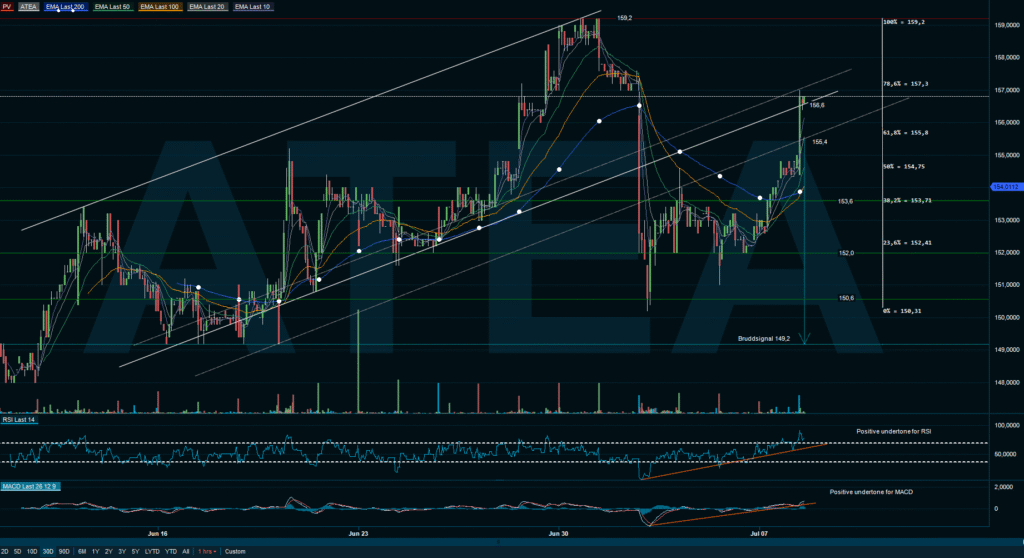The width and height of the screenshot is (1024, 558).
Task: Show All available history
Action: (x=186, y=551)
